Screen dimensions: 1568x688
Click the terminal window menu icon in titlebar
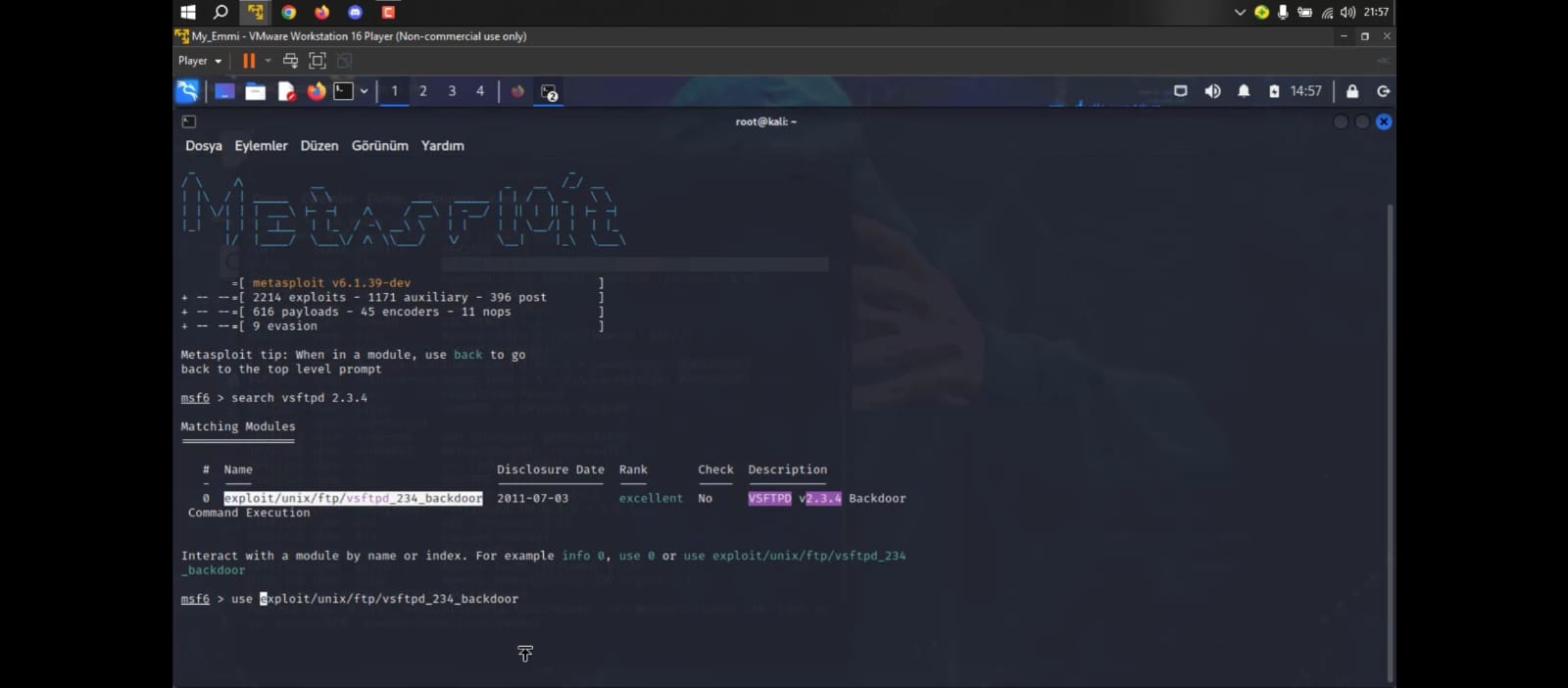coord(189,122)
